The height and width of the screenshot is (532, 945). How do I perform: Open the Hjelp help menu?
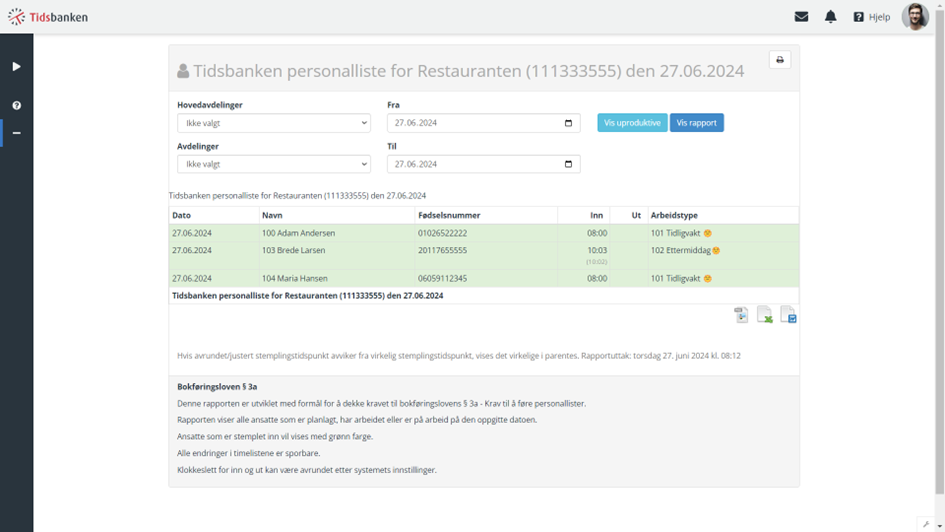click(x=871, y=17)
